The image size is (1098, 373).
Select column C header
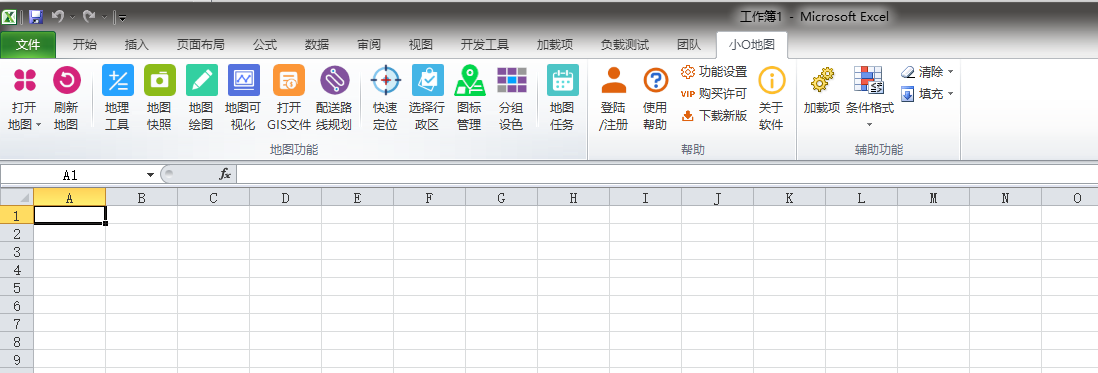pos(213,198)
